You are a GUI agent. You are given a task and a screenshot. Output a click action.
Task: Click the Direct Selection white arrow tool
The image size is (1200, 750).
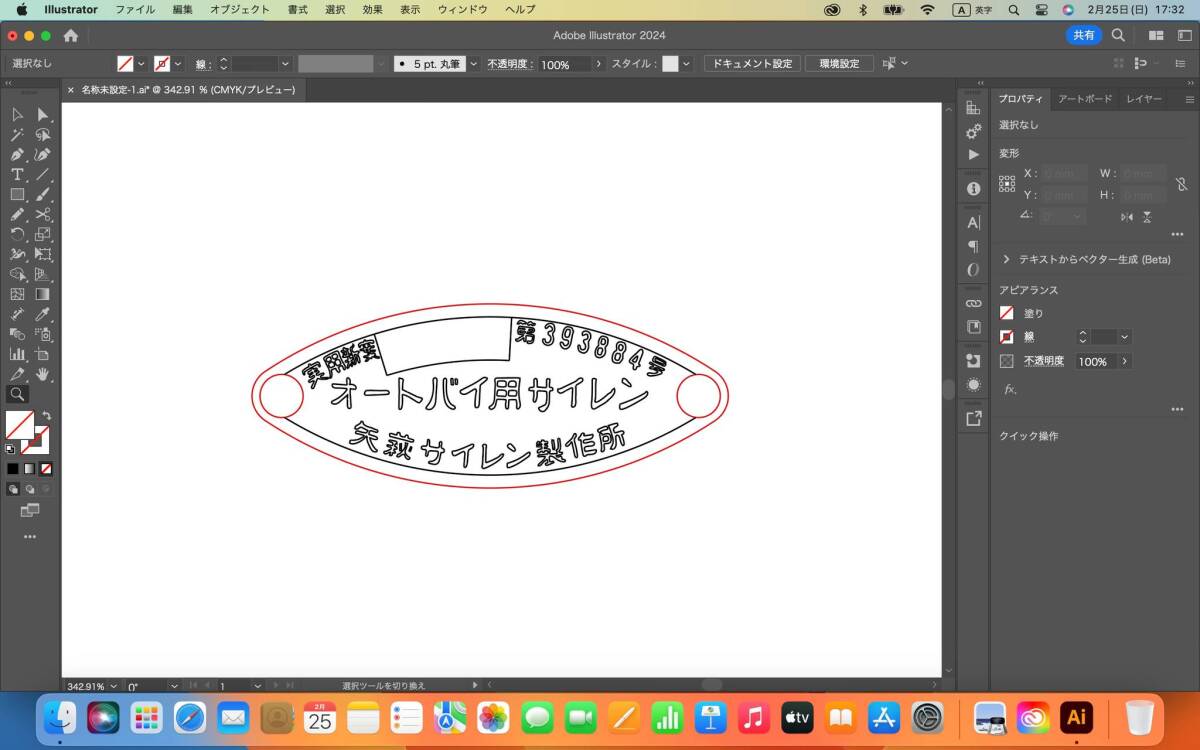click(43, 114)
